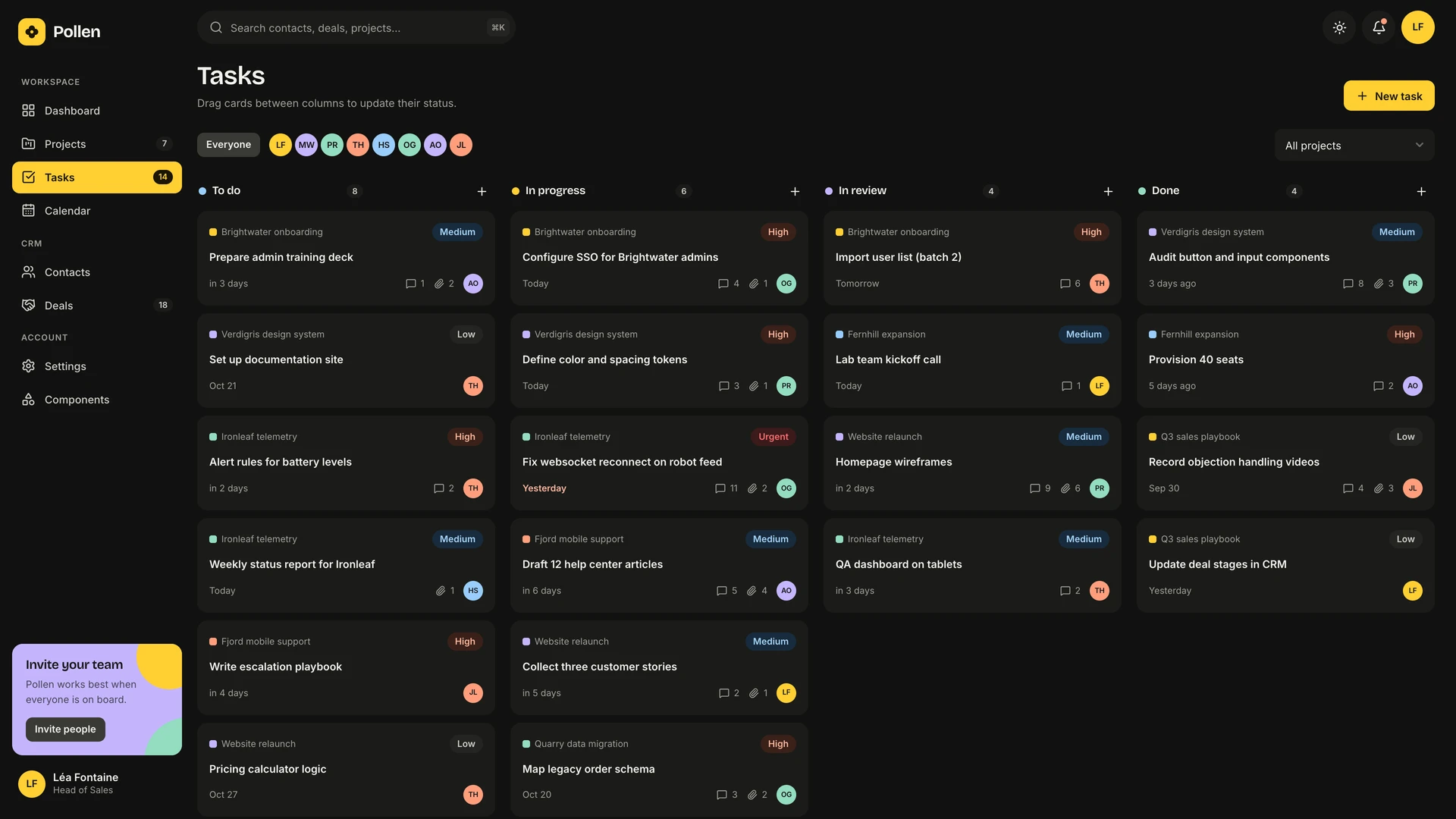Open Contacts in the sidebar
Screen dimensions: 1456x819
pyautogui.click(x=97, y=272)
